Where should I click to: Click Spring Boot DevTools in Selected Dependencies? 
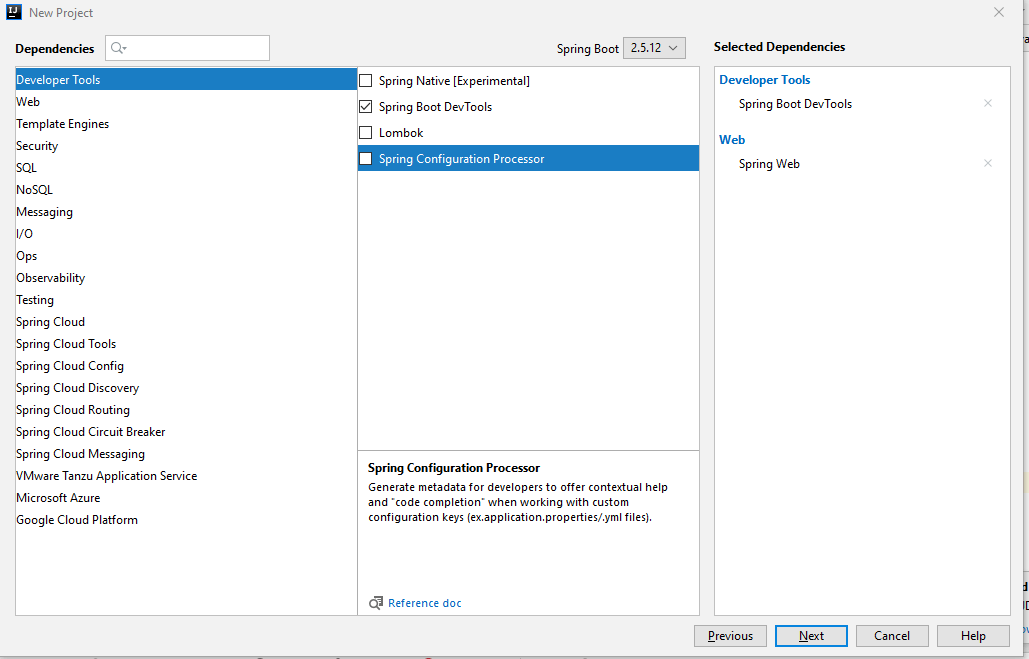pyautogui.click(x=795, y=104)
